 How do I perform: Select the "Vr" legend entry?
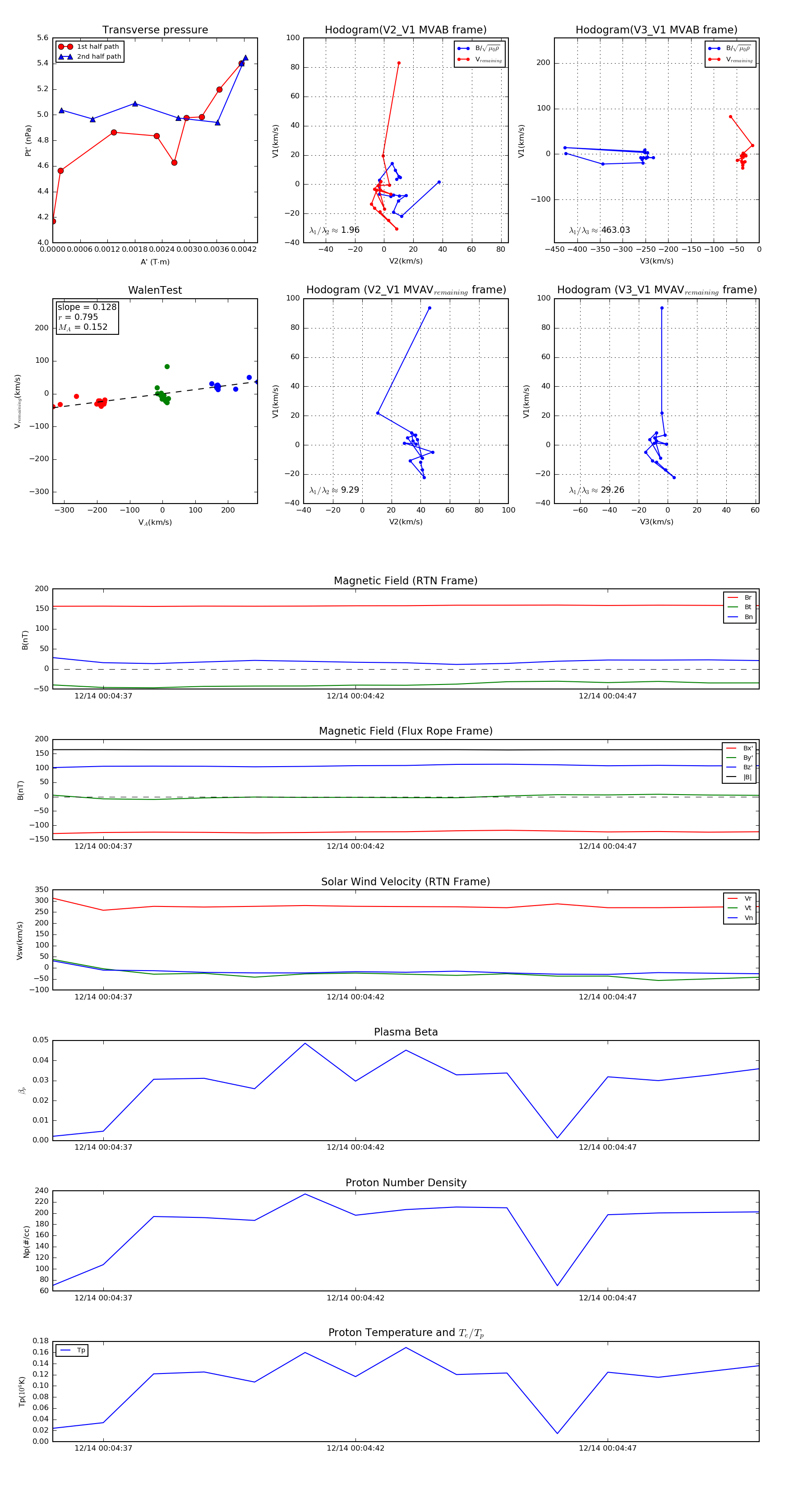click(x=740, y=898)
